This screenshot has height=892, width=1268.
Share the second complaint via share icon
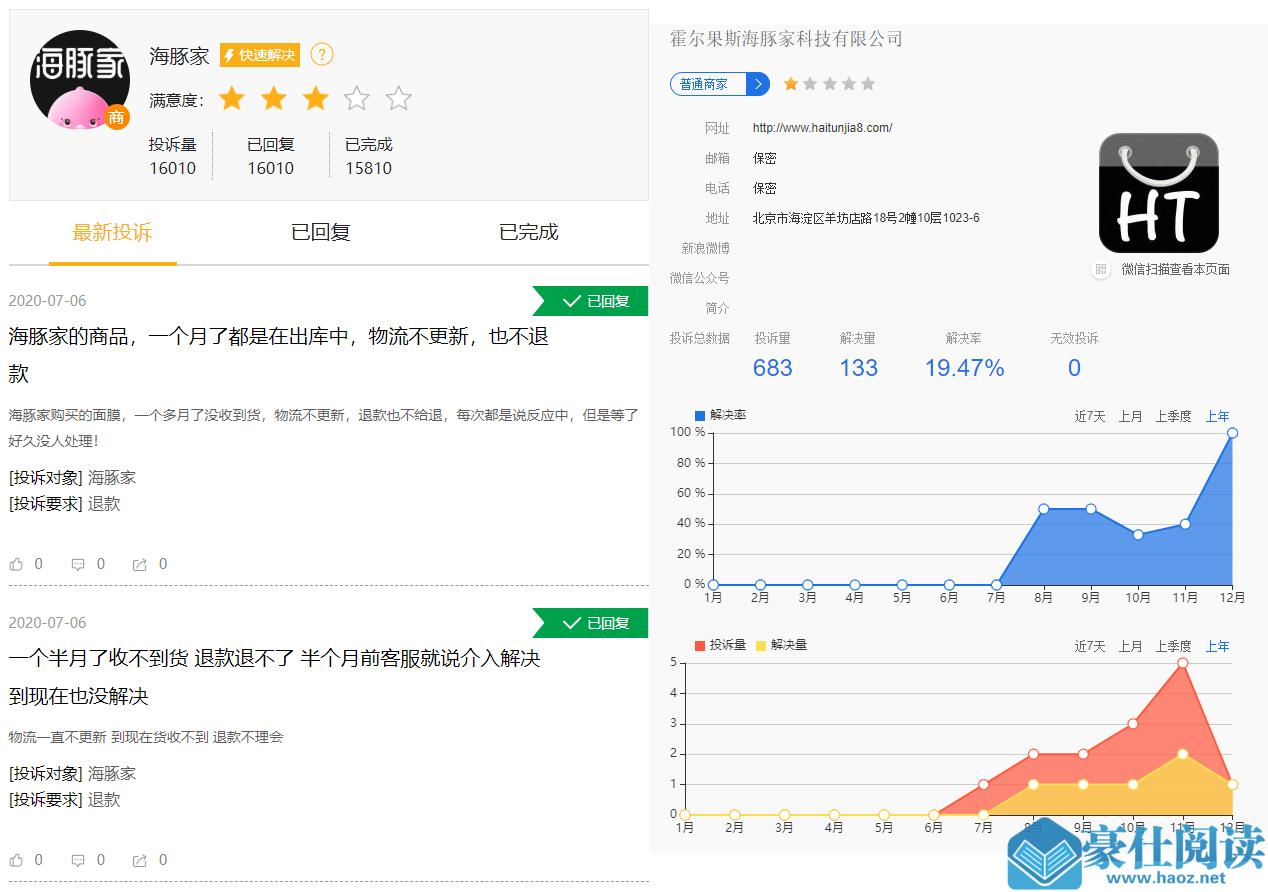[140, 860]
